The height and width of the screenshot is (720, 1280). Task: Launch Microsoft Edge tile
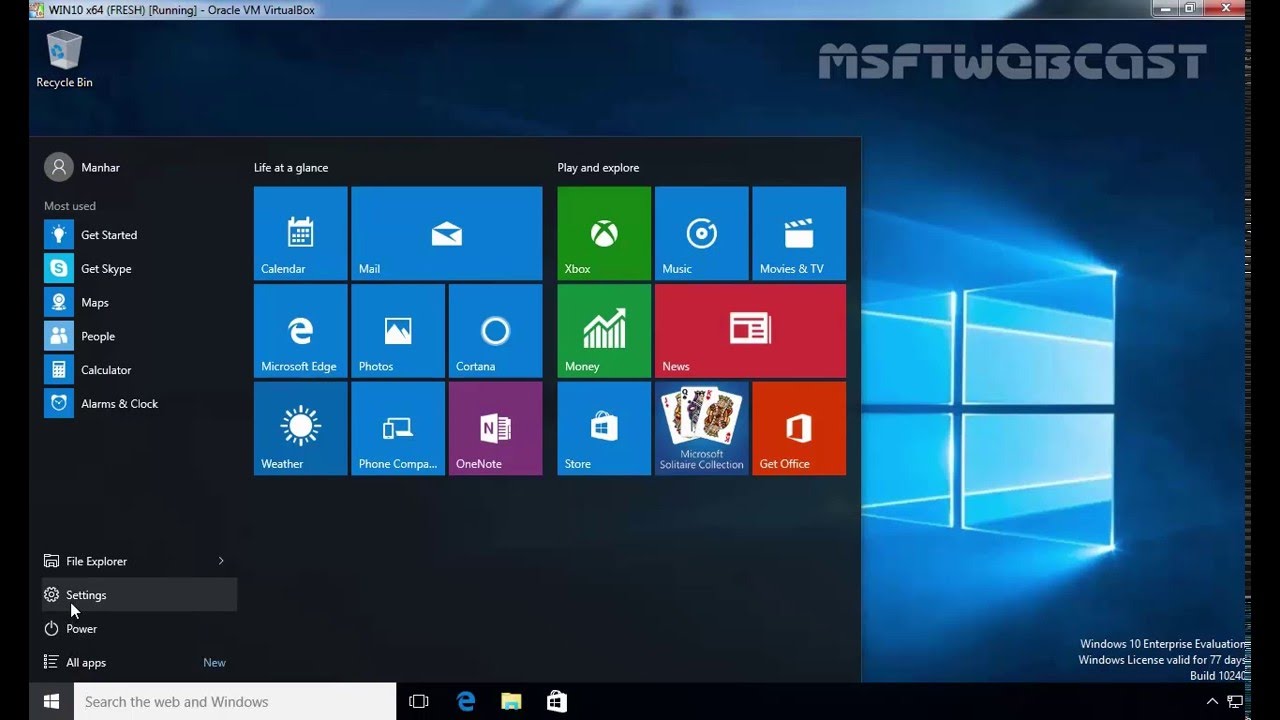point(300,331)
